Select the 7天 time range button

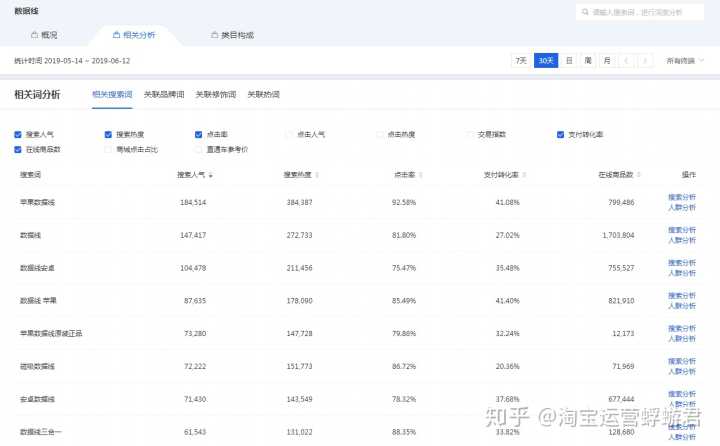pyautogui.click(x=520, y=60)
